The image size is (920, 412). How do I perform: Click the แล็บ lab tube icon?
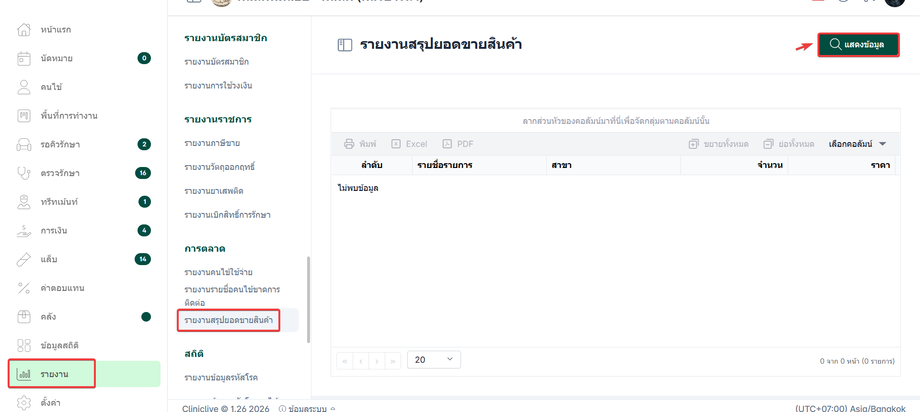point(23,259)
